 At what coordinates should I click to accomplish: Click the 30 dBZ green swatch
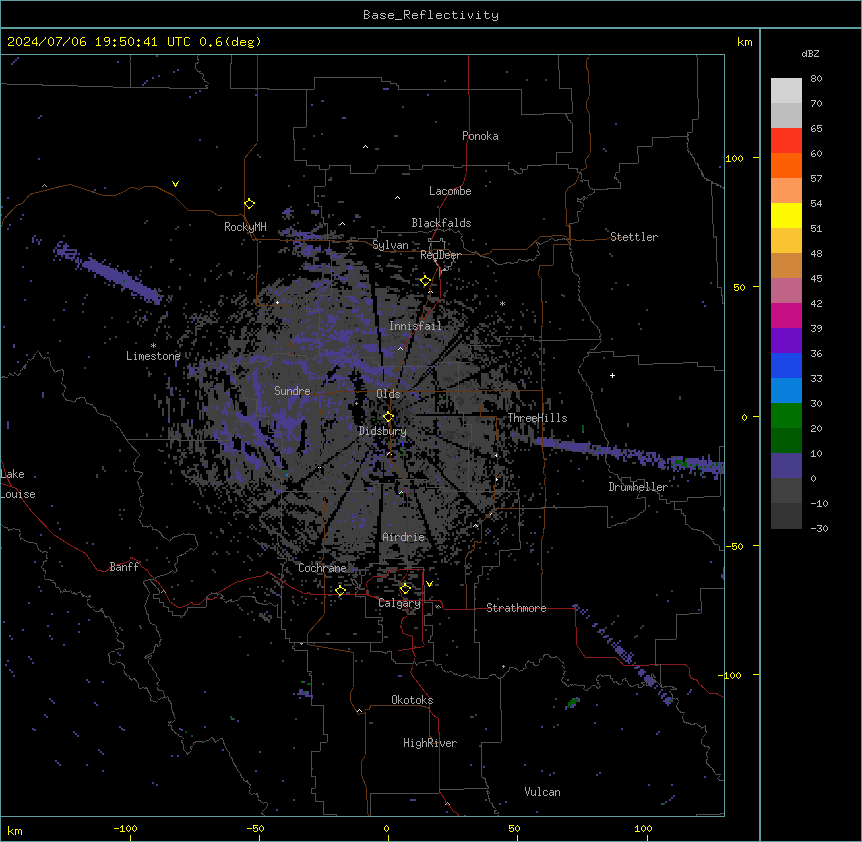pyautogui.click(x=786, y=416)
